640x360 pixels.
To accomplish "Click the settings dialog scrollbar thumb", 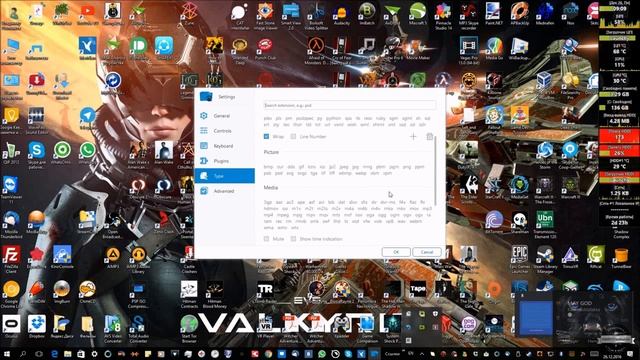I will tap(436, 171).
